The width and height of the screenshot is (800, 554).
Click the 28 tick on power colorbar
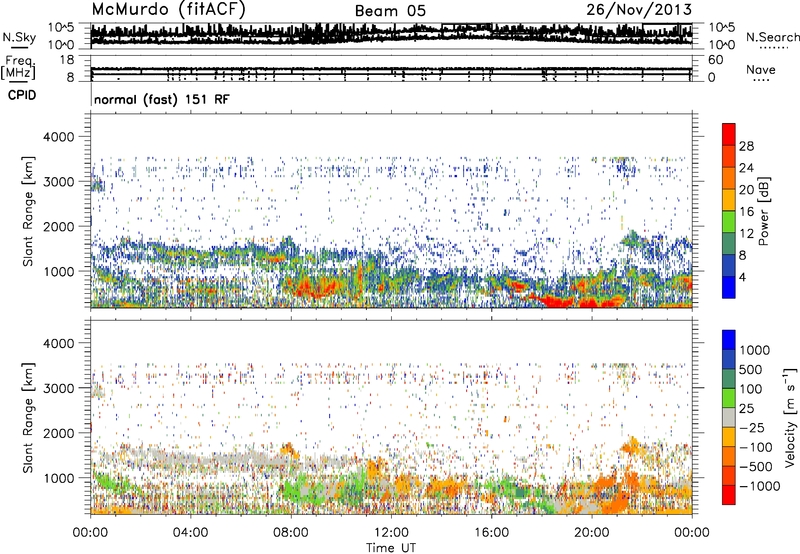pyautogui.click(x=746, y=146)
